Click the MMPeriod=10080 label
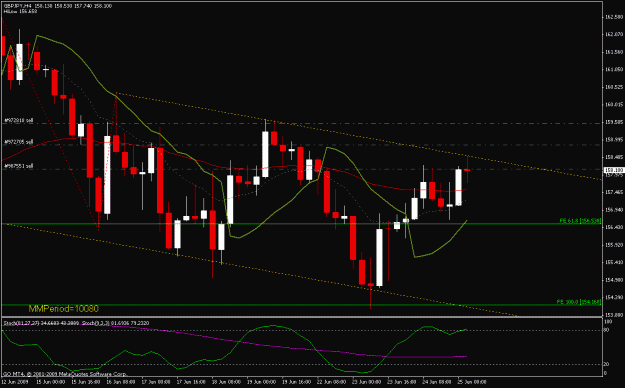This screenshot has height=388, width=625. point(63,309)
